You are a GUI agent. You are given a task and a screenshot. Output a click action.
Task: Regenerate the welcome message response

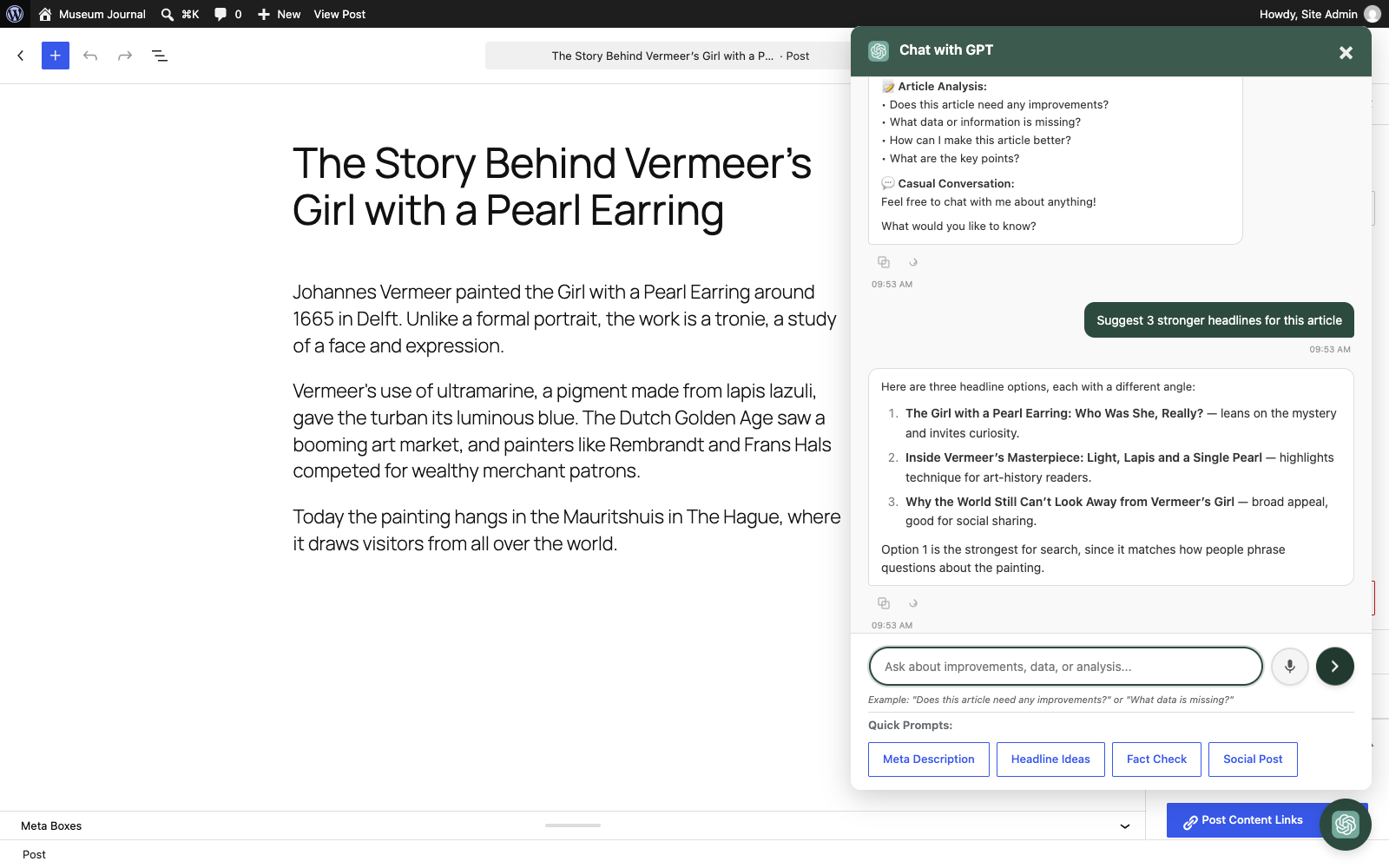913,262
